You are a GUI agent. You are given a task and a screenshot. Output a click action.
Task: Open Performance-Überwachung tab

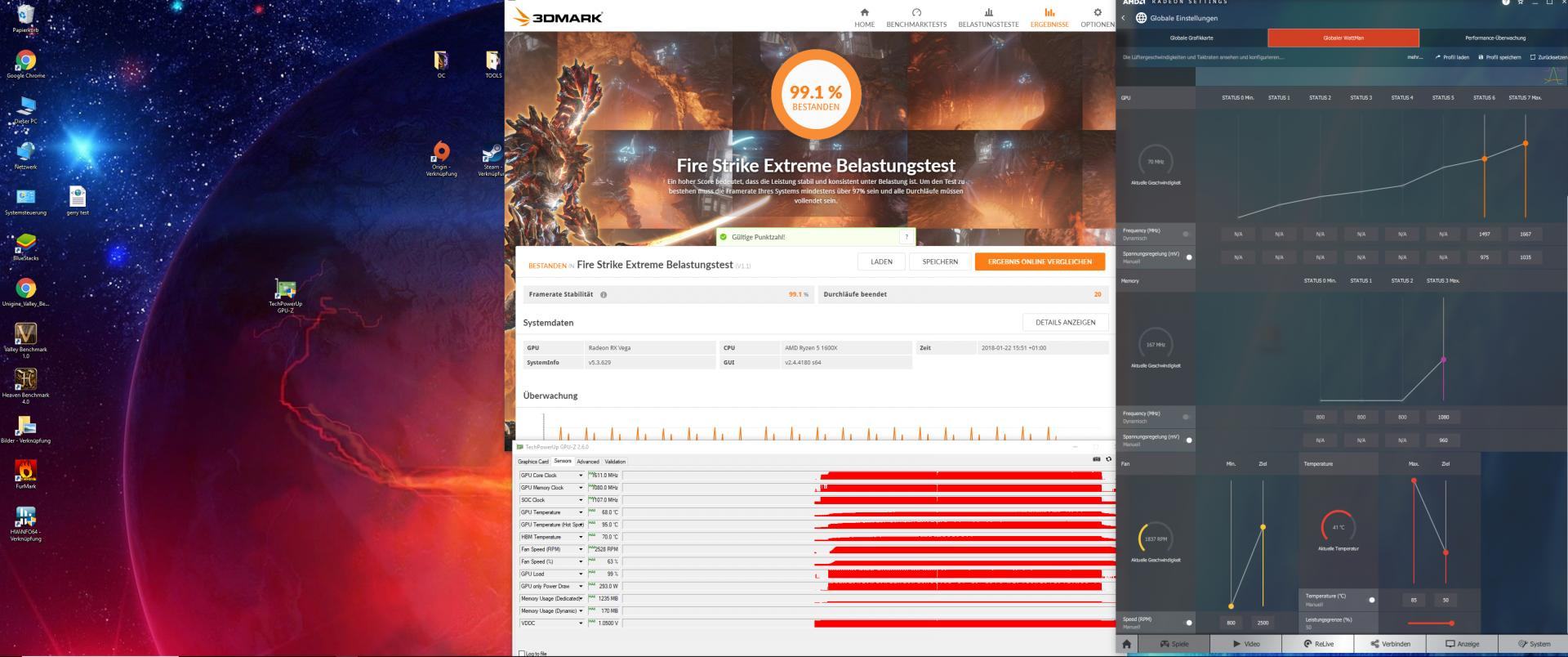(1494, 38)
